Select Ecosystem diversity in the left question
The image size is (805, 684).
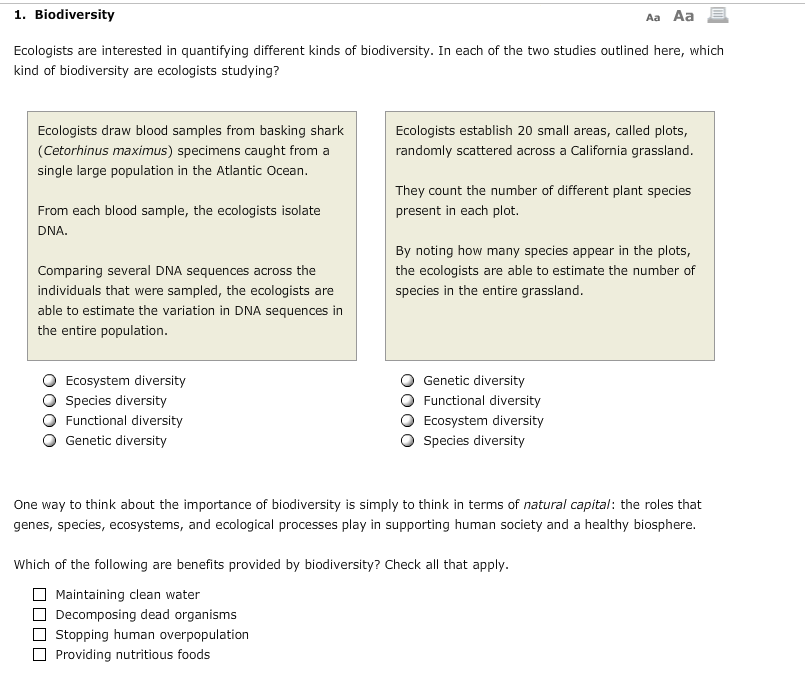click(48, 380)
